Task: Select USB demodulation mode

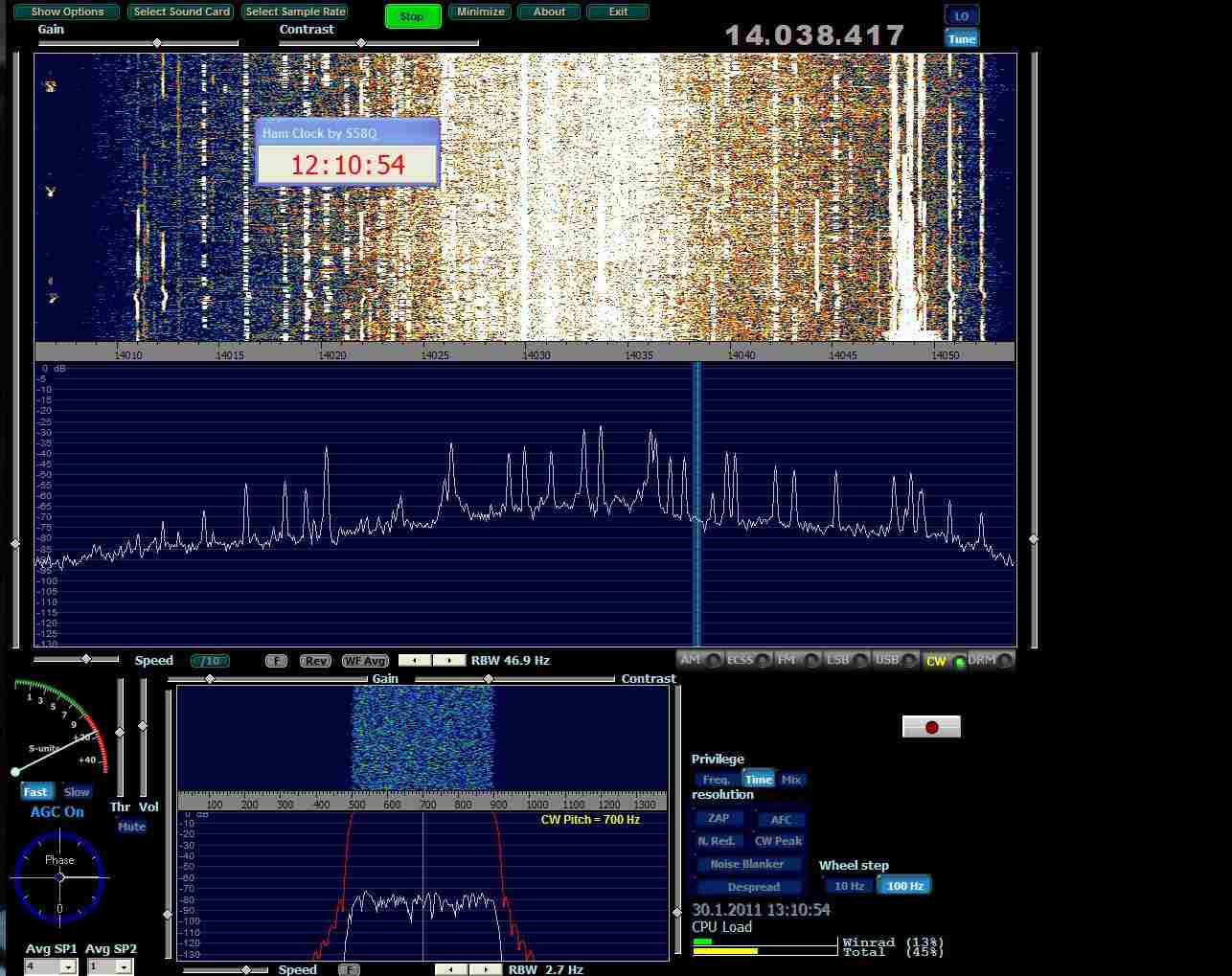Action: coord(887,660)
